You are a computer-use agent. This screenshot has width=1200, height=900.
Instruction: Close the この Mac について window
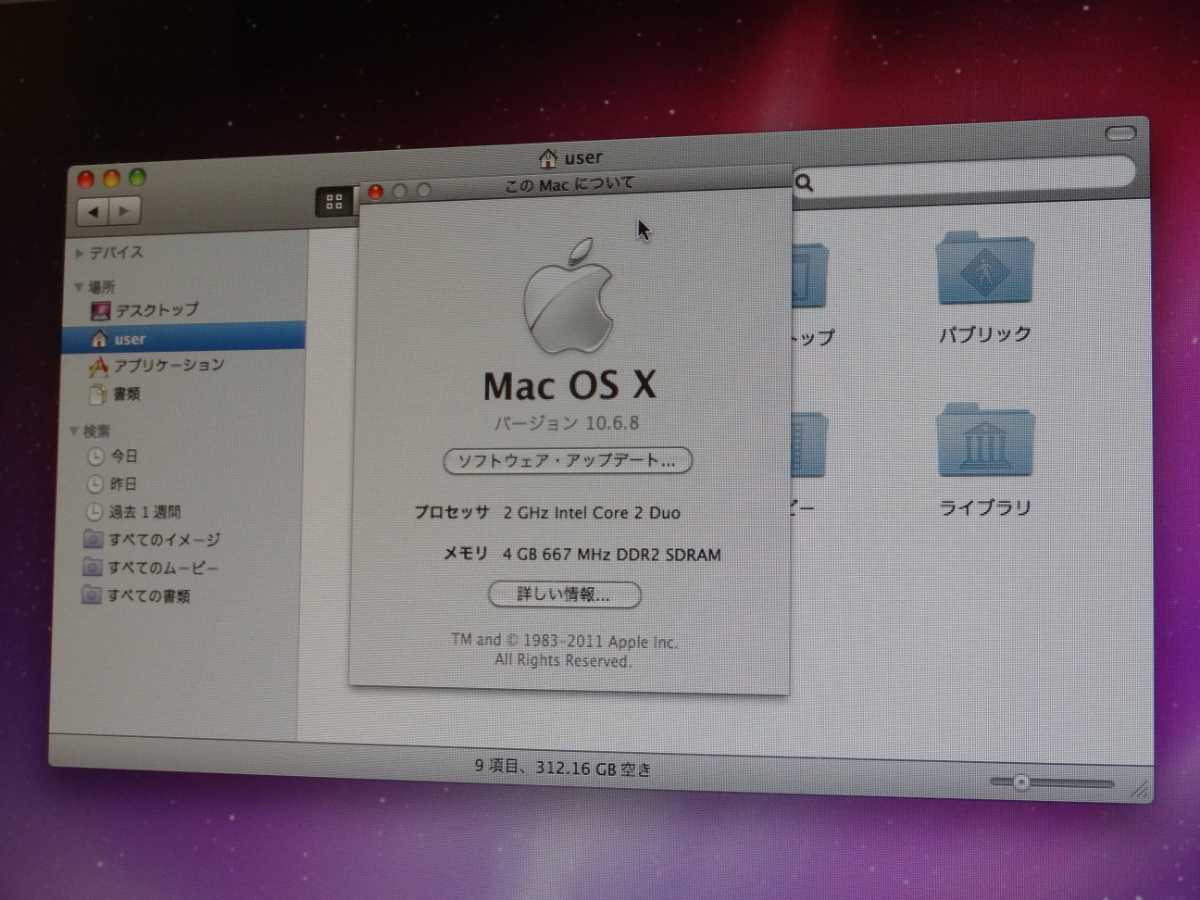coord(376,191)
